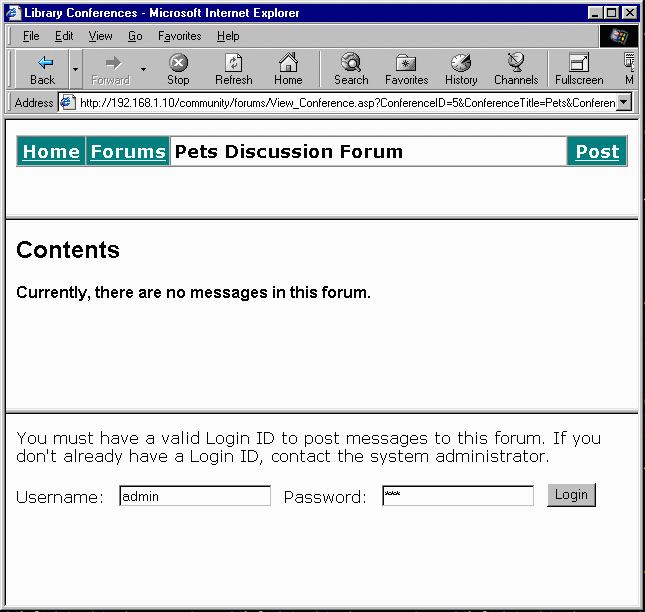Show the History toolbar icon
645x612 pixels.
coord(461,63)
